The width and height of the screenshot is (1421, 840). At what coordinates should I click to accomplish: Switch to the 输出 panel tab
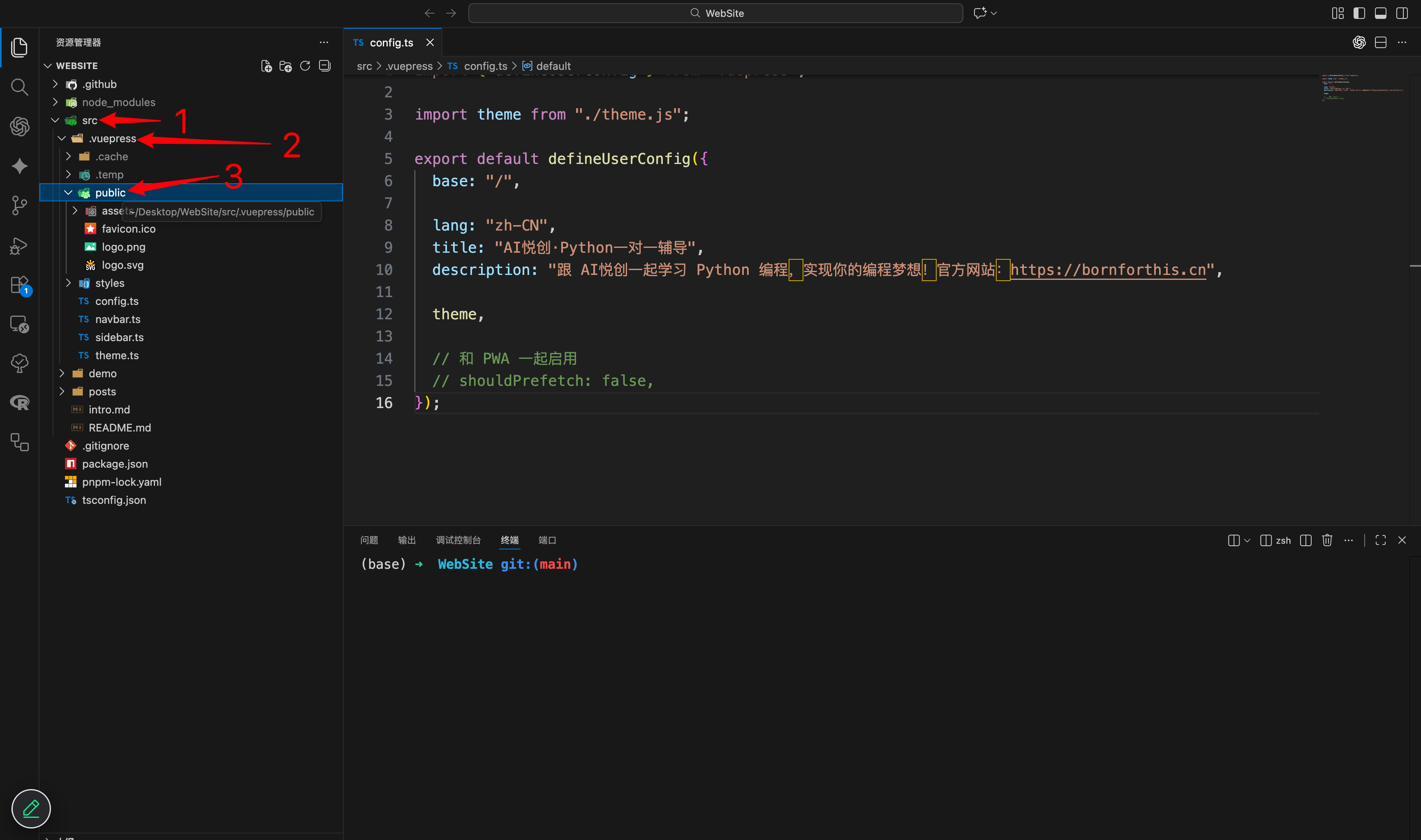(407, 540)
